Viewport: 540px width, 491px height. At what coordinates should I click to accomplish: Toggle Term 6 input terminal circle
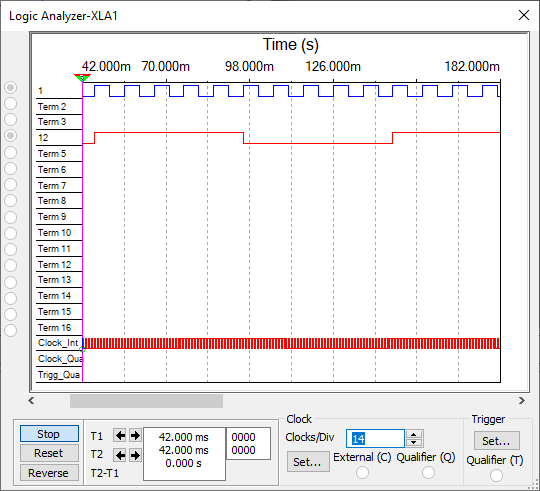[x=11, y=168]
